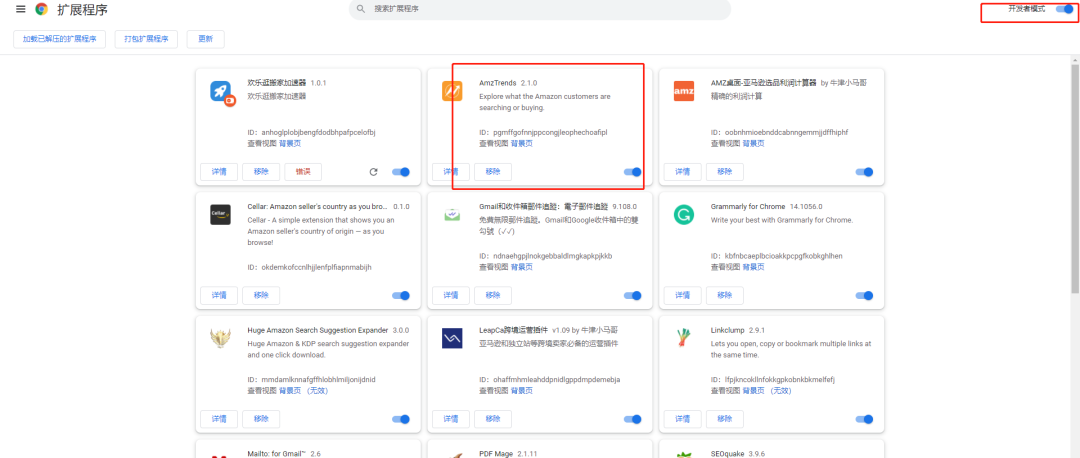Viewport: 1080px width, 458px height.
Task: Disable the Cellar extension
Action: [401, 295]
